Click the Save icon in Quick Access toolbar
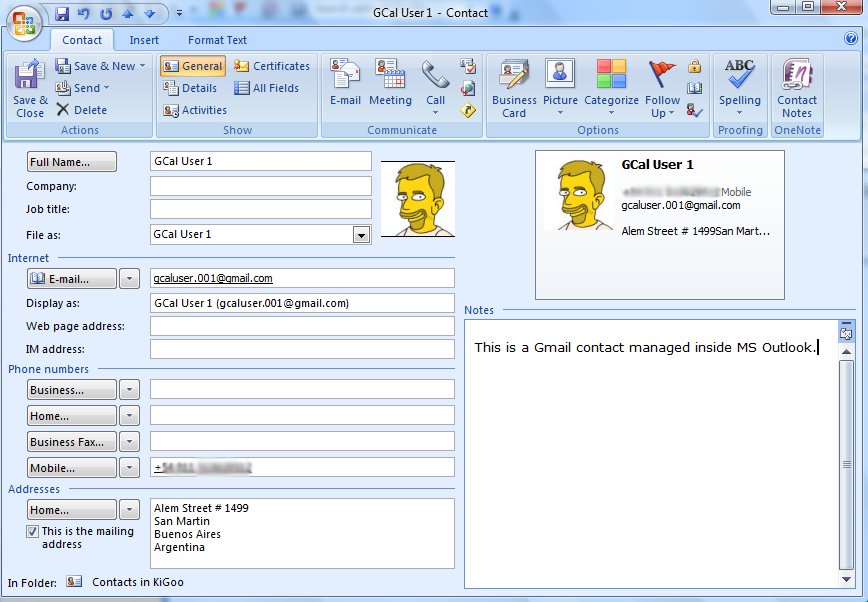The image size is (868, 602). pos(63,13)
